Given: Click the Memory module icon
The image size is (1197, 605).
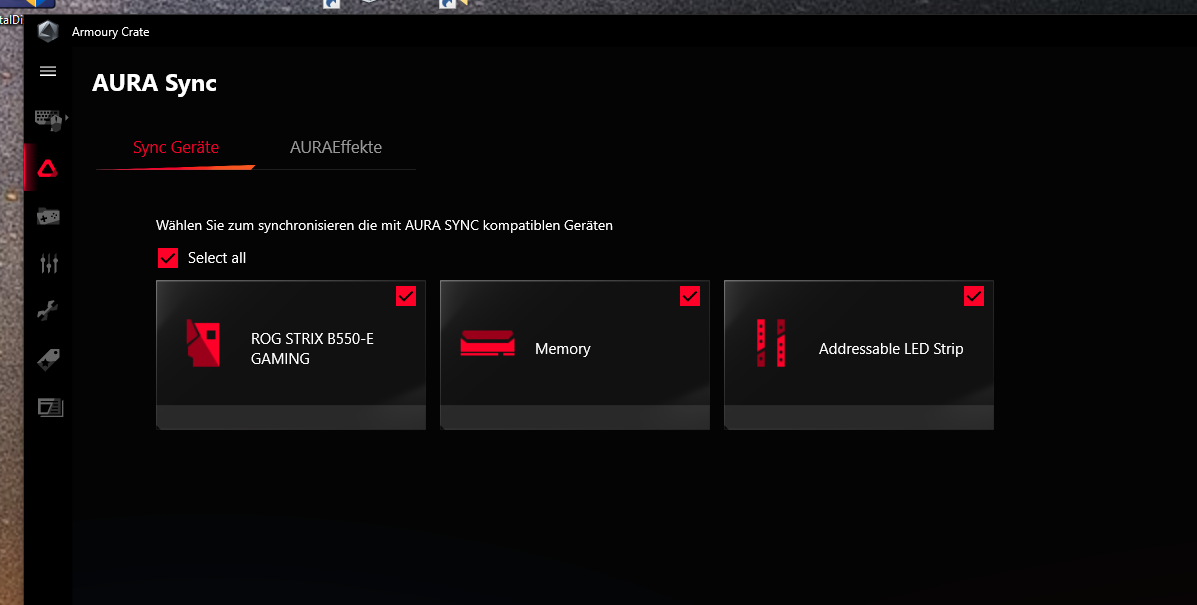Looking at the screenshot, I should coord(487,344).
